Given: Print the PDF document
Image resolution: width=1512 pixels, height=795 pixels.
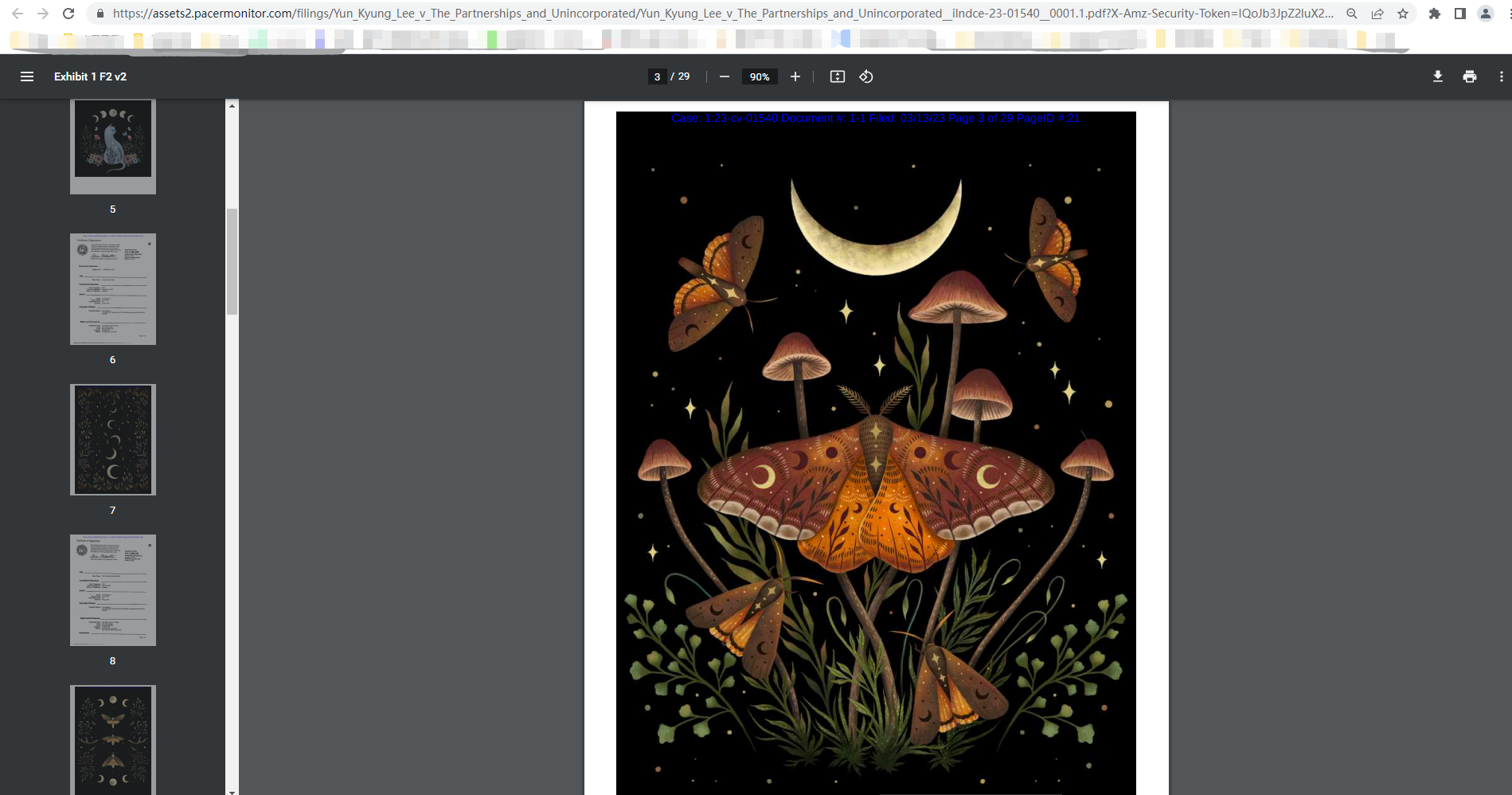Looking at the screenshot, I should click(1469, 76).
